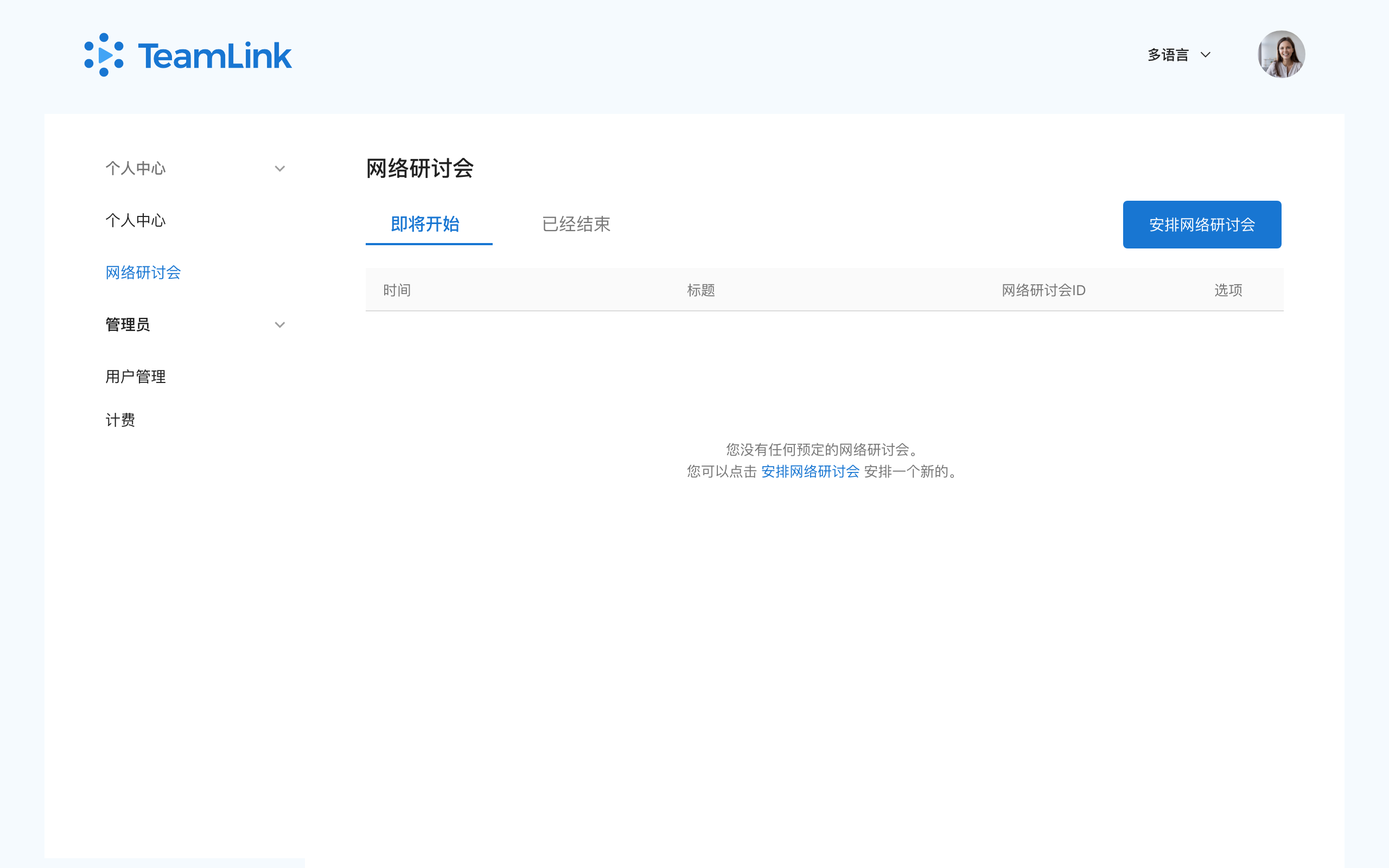The width and height of the screenshot is (1389, 868).
Task: Select 个人中心 section header in sidebar
Action: coord(136,169)
